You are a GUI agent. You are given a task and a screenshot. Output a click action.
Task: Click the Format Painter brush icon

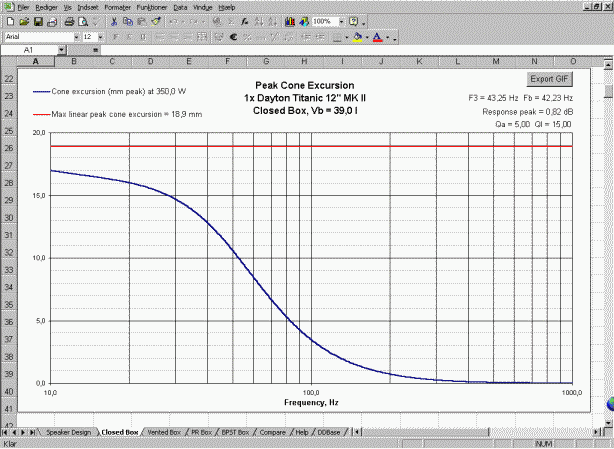(x=152, y=21)
